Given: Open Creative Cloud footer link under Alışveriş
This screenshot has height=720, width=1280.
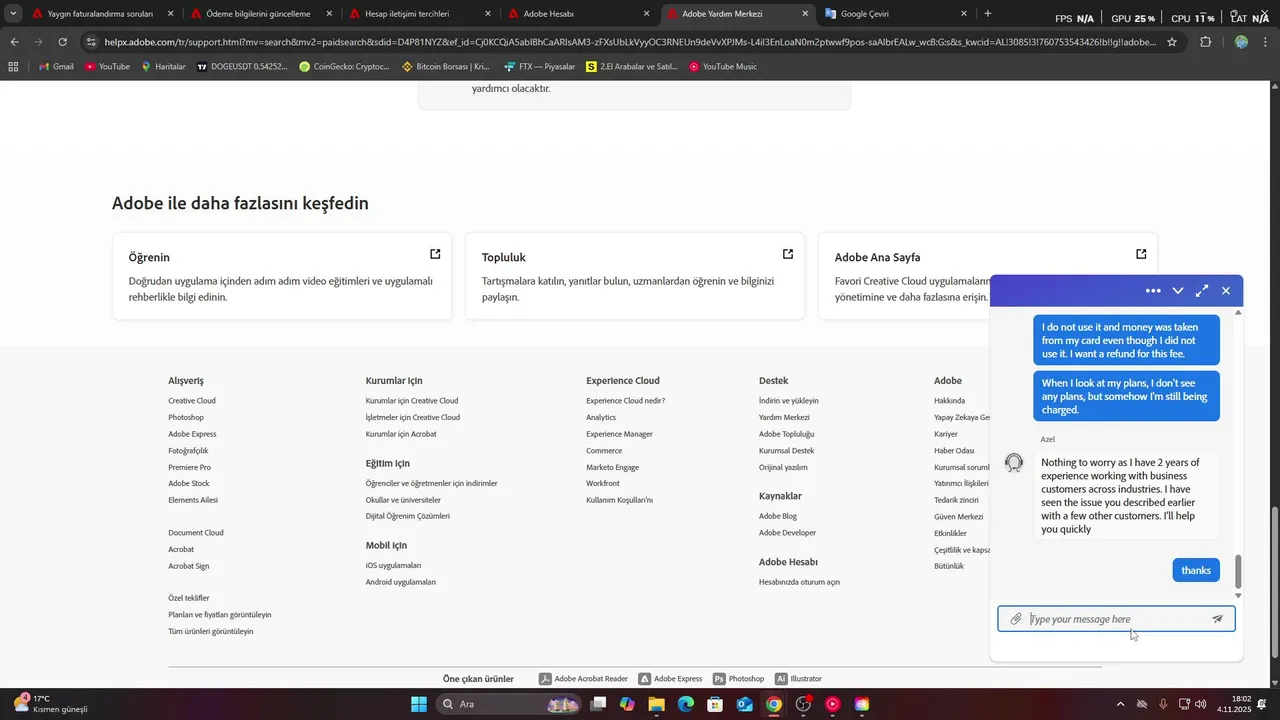Looking at the screenshot, I should (x=192, y=401).
